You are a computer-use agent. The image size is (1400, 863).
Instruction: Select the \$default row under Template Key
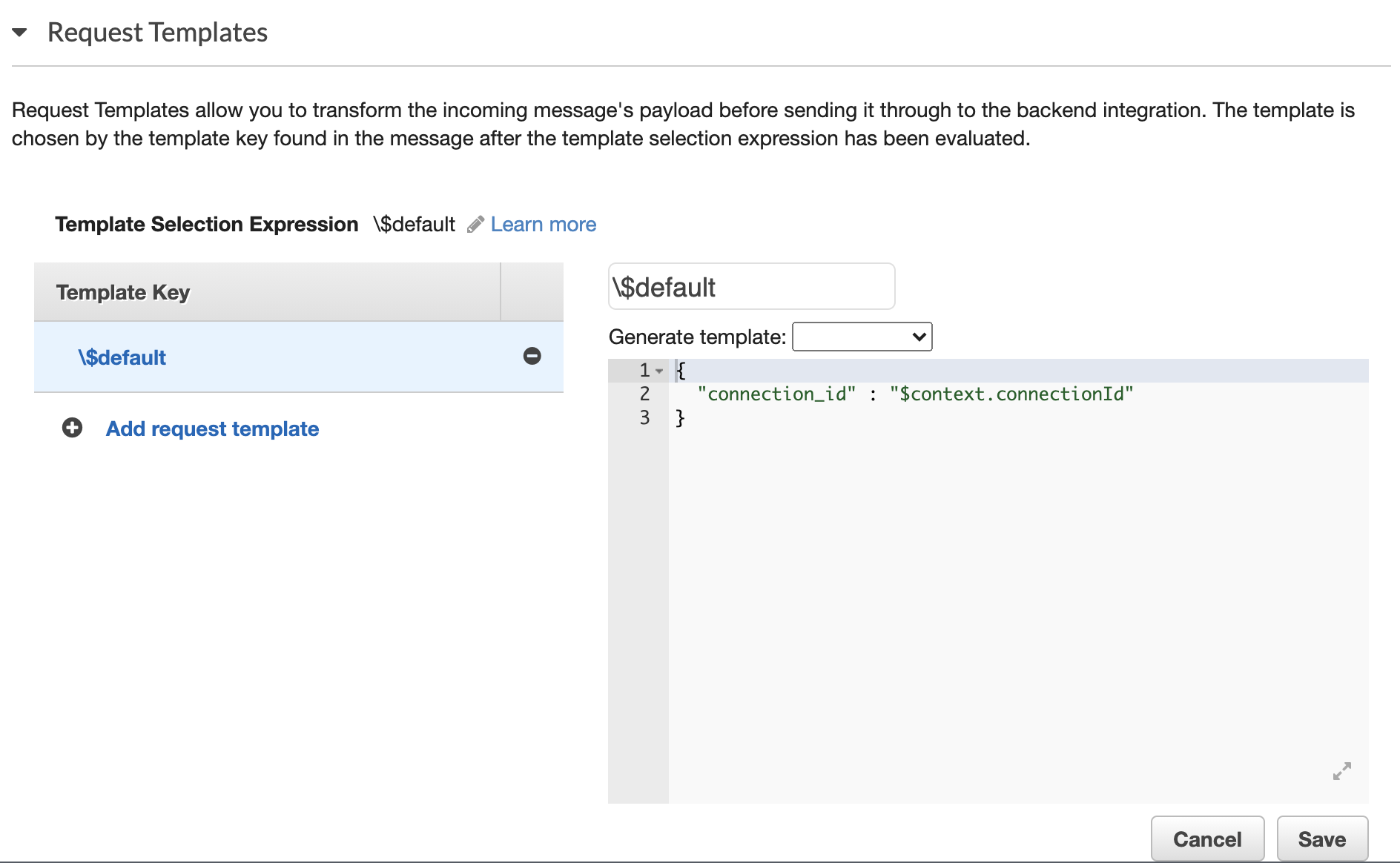point(122,357)
